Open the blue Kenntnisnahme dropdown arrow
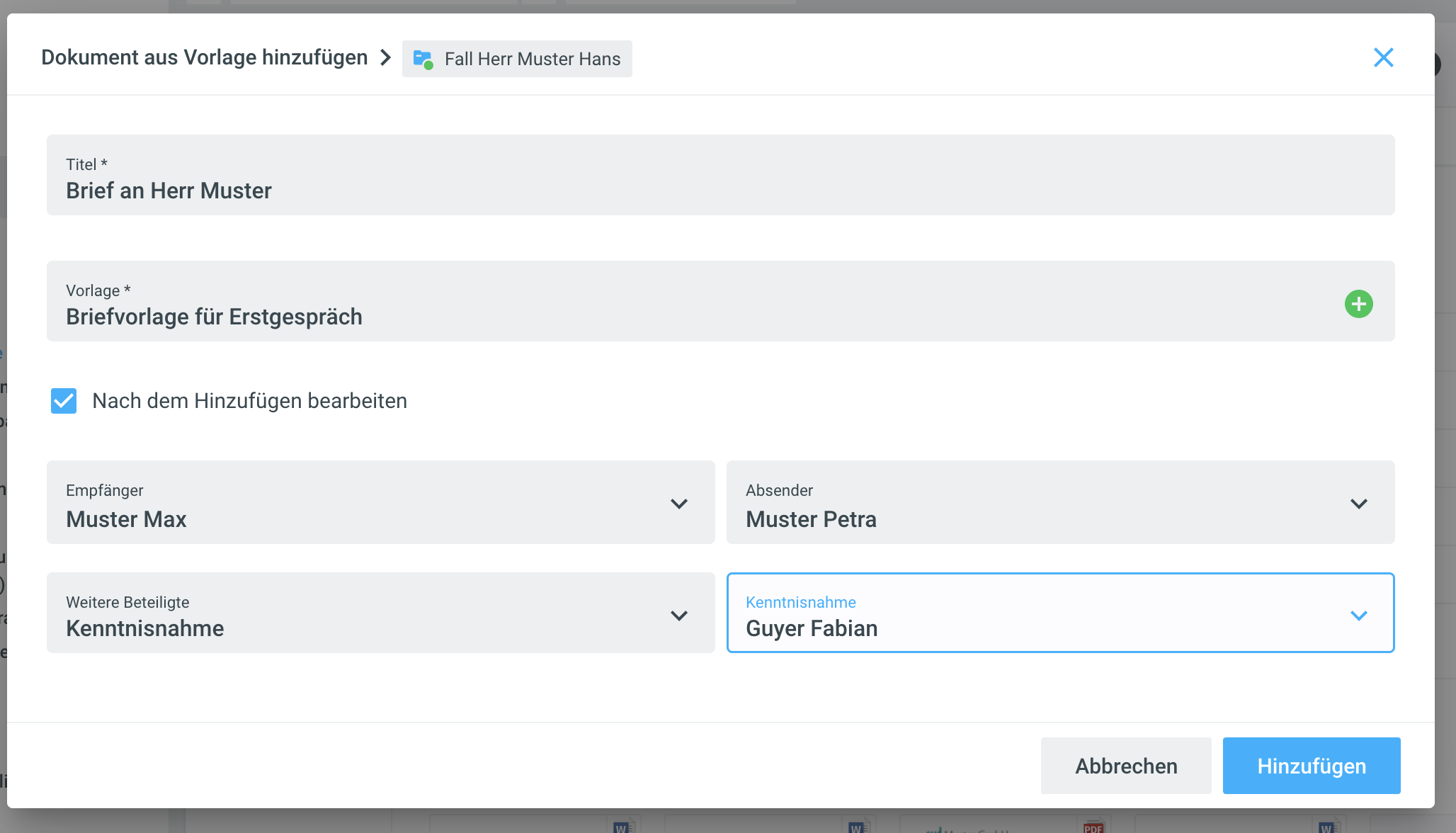This screenshot has height=833, width=1456. [1358, 616]
